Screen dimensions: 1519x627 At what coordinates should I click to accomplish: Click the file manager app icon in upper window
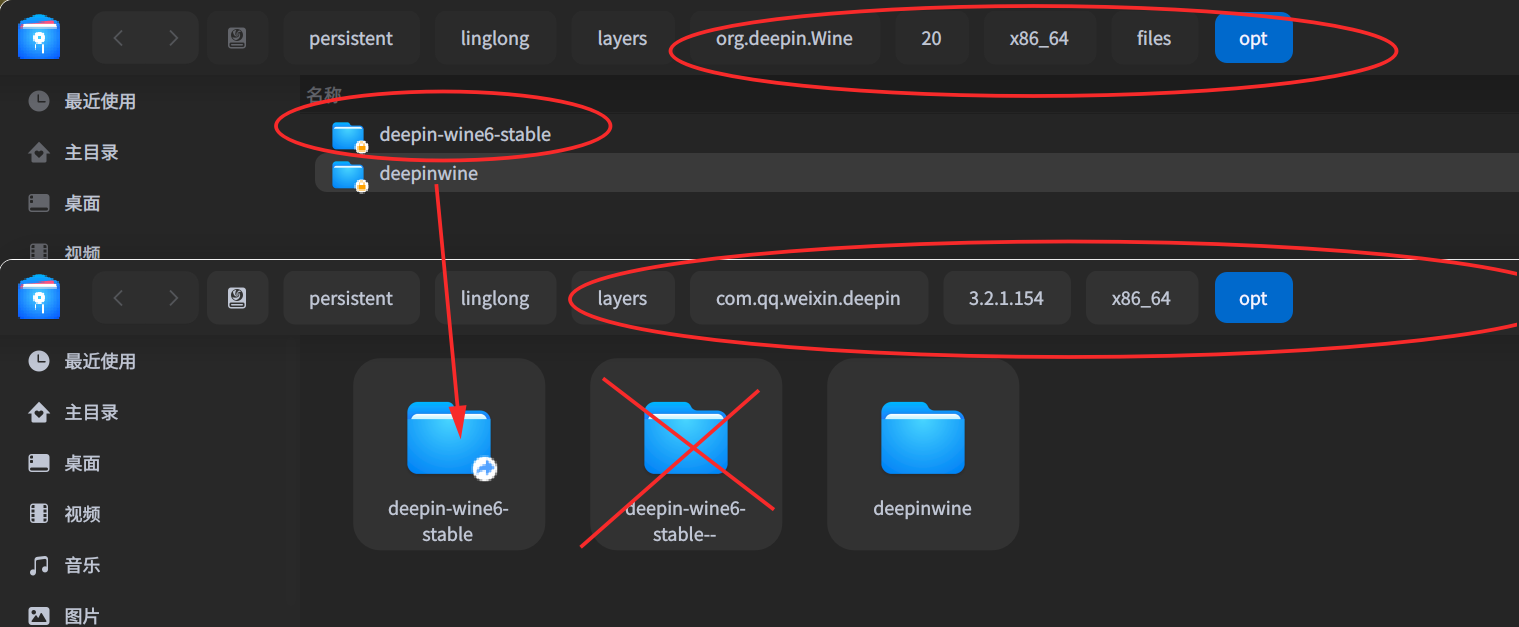point(39,38)
